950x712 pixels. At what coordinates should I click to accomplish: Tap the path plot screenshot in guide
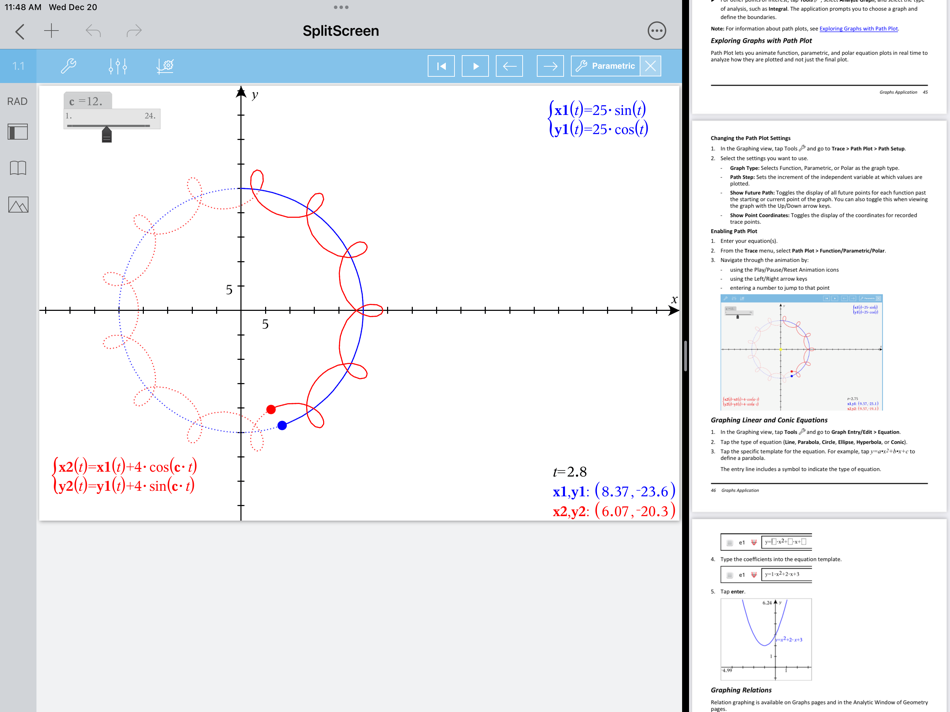(x=801, y=353)
